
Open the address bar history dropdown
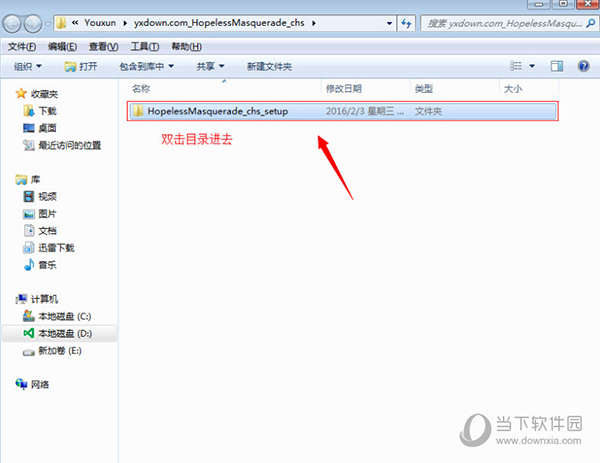click(389, 23)
